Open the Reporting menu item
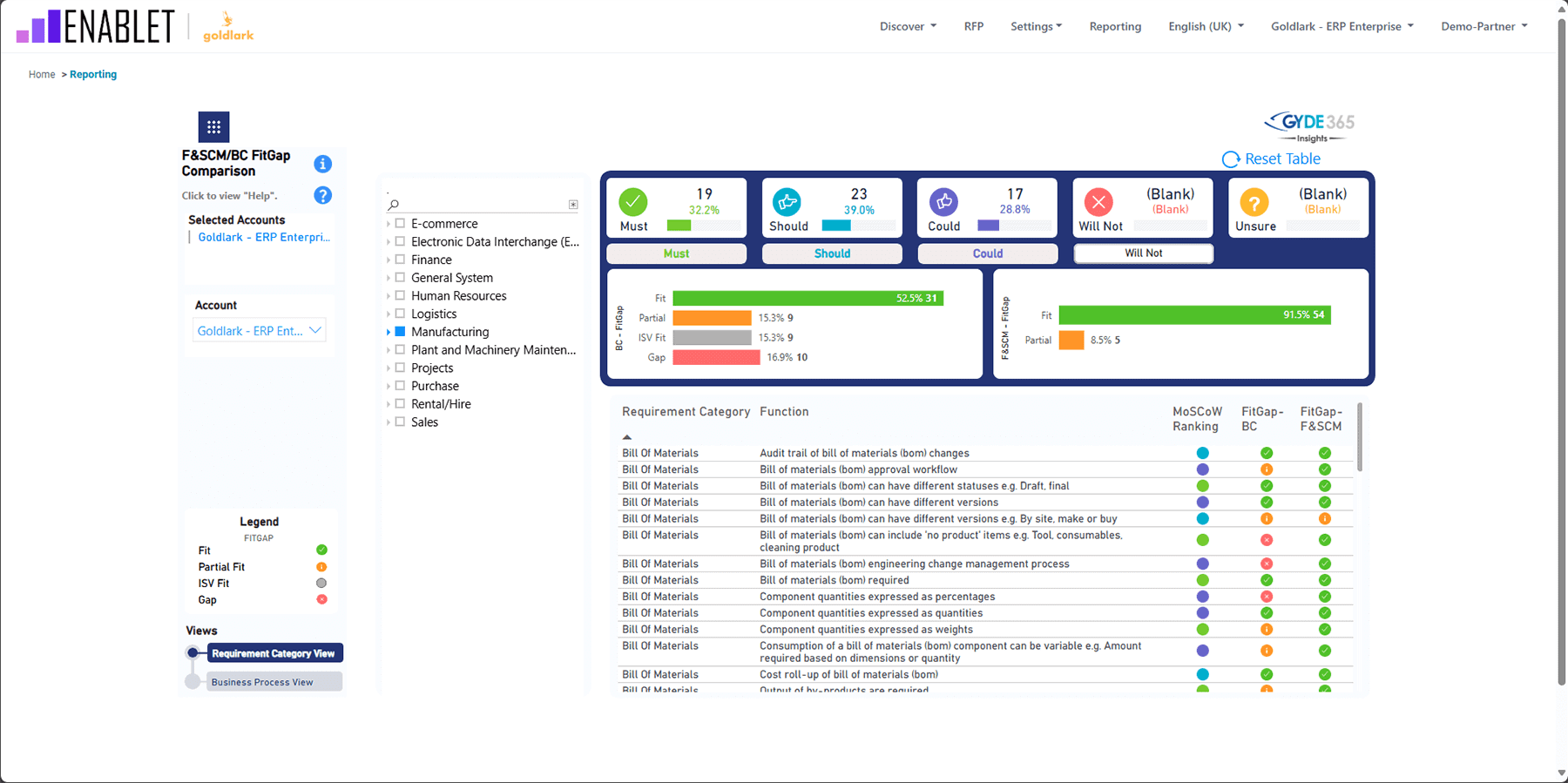This screenshot has height=783, width=1568. [1114, 26]
